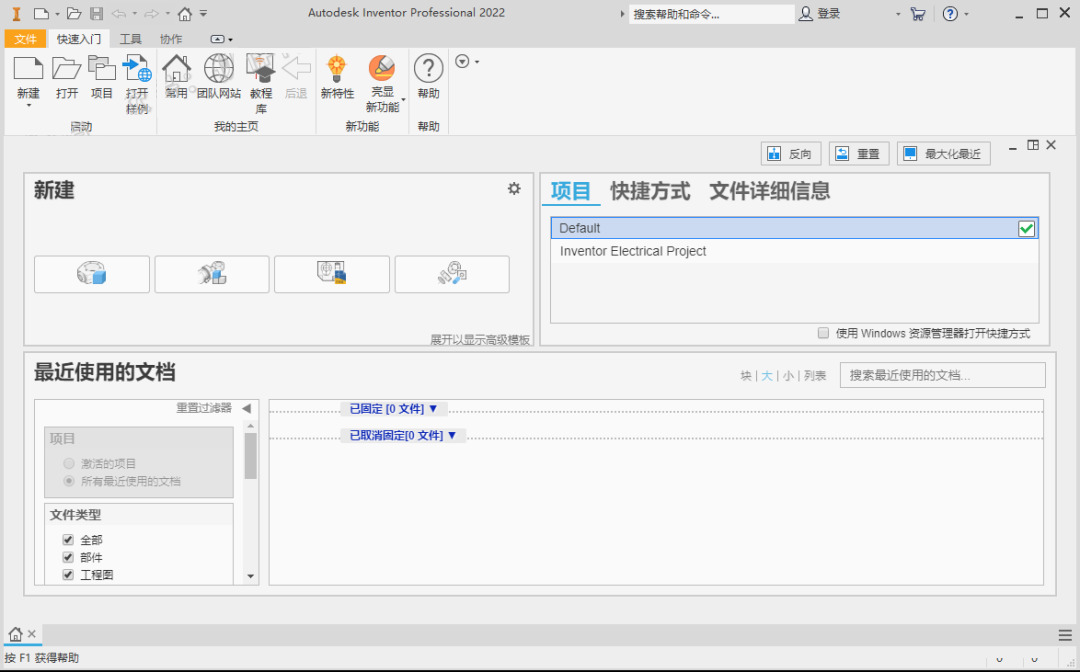The image size is (1080, 672).
Task: Toggle the 使用 Windows 资源管理器打开快捷方式 checkbox
Action: (x=823, y=333)
